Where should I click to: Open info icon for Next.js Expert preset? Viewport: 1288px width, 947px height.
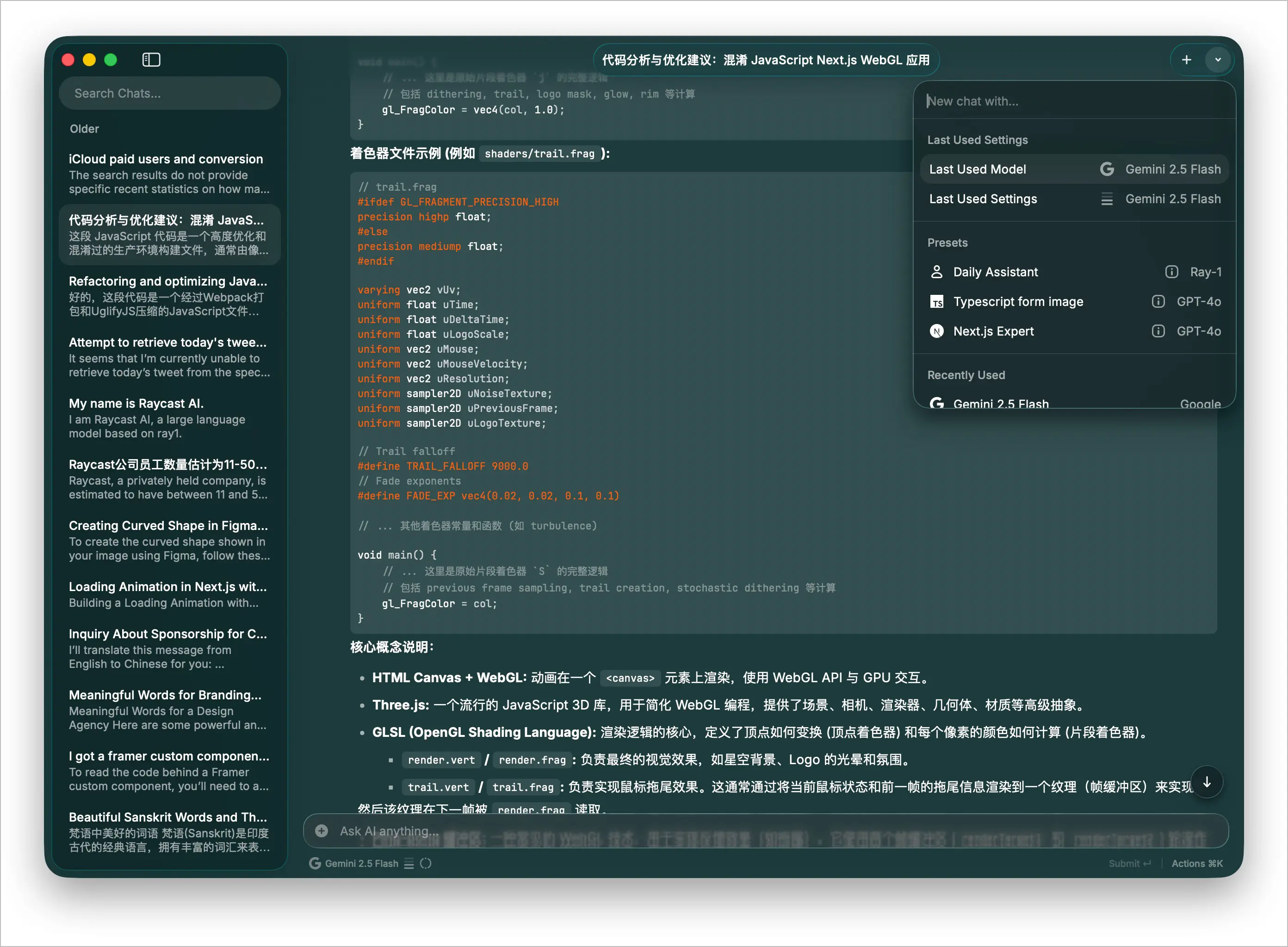pyautogui.click(x=1158, y=331)
